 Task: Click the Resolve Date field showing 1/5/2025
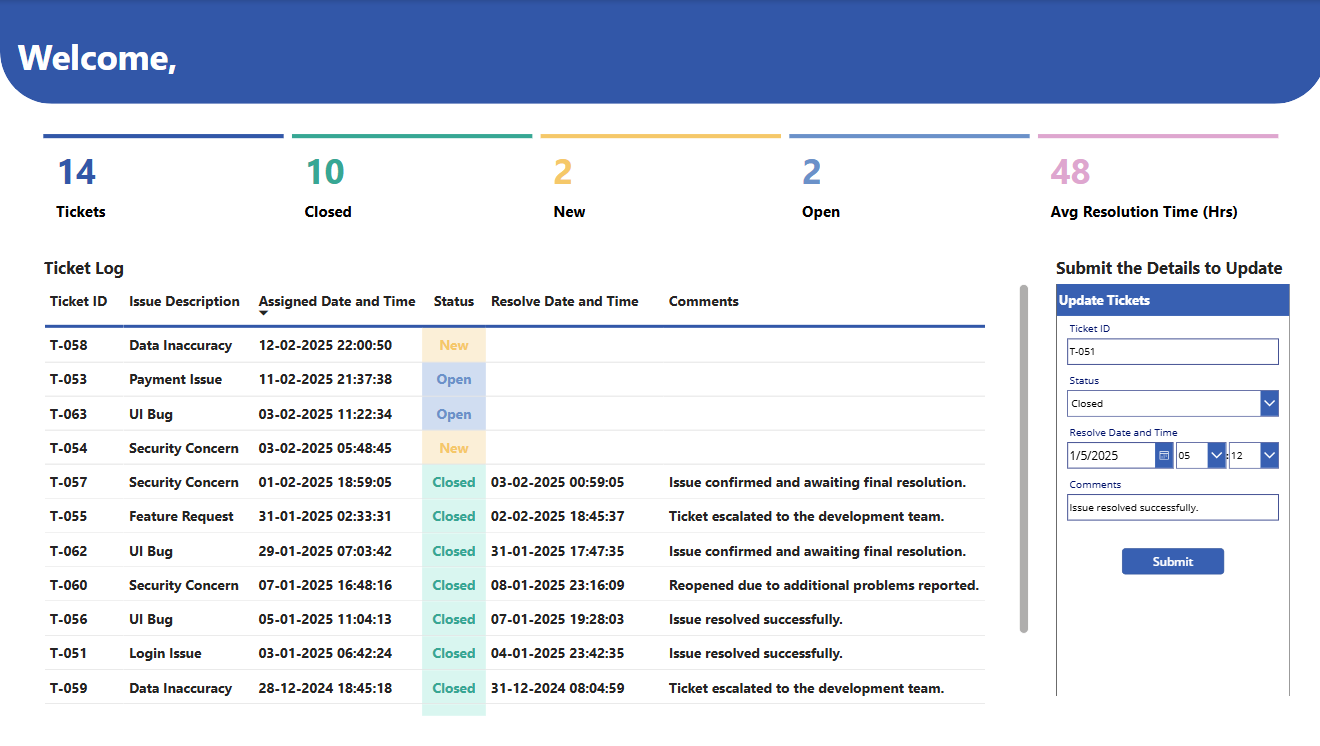click(1110, 456)
